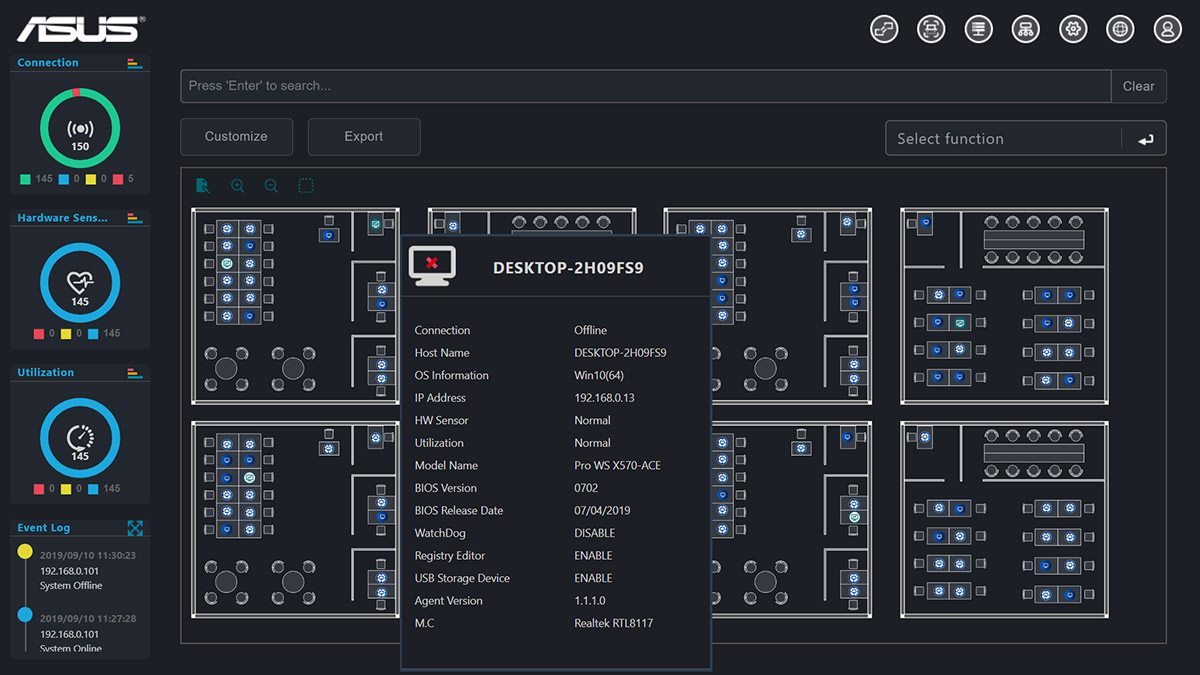
Task: Click the network topology hierarchy icon
Action: tap(1025, 30)
